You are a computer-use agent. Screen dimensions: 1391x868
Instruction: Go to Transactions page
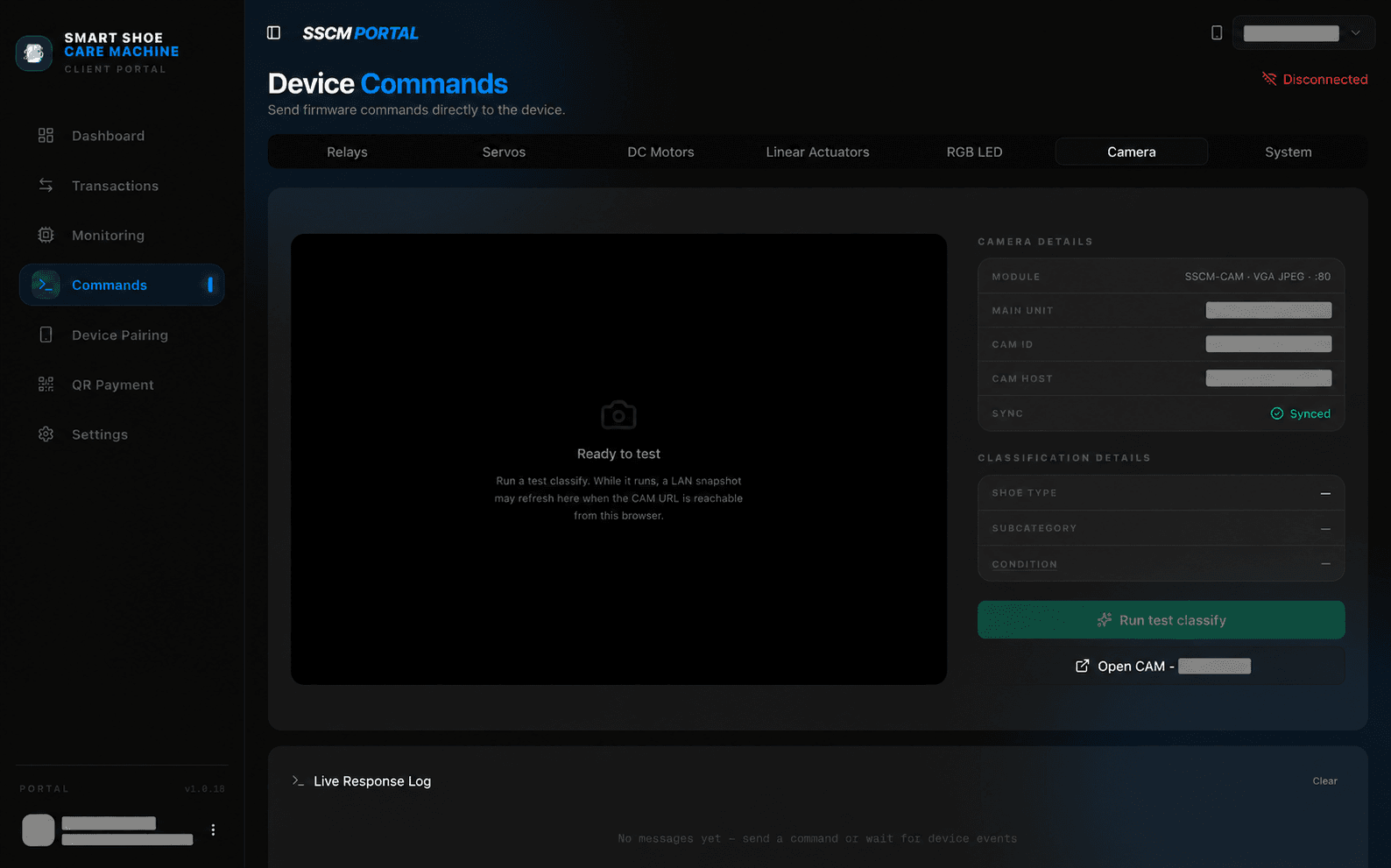point(122,186)
